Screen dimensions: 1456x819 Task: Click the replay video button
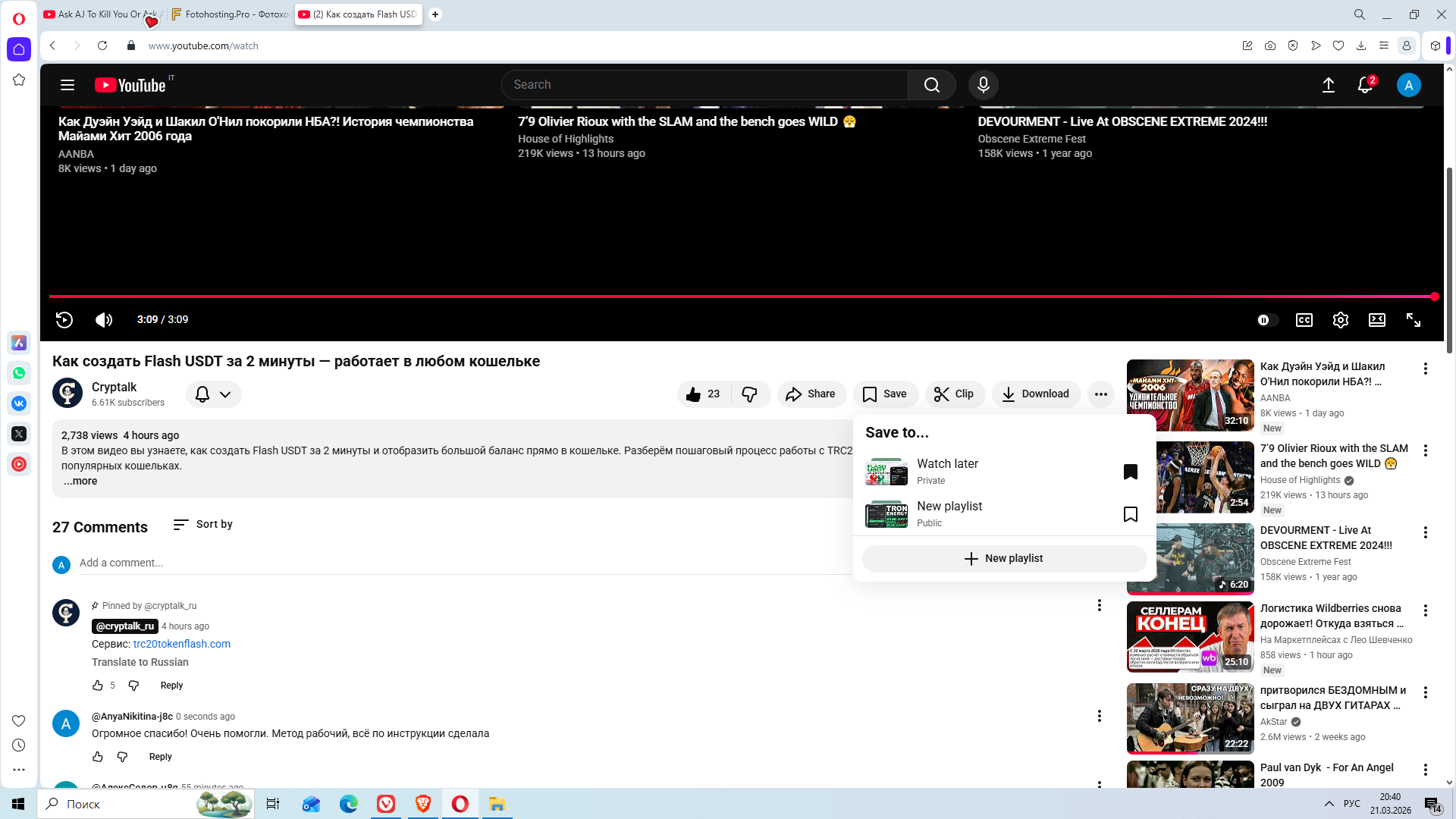click(x=64, y=320)
